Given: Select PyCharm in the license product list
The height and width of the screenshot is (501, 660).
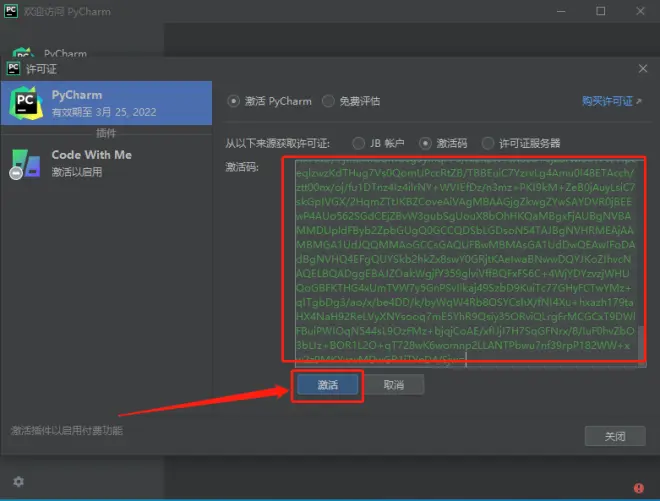Looking at the screenshot, I should pos(106,103).
